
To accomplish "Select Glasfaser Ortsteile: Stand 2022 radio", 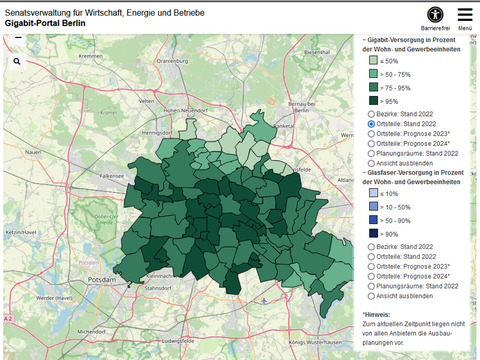I will click(x=371, y=257).
